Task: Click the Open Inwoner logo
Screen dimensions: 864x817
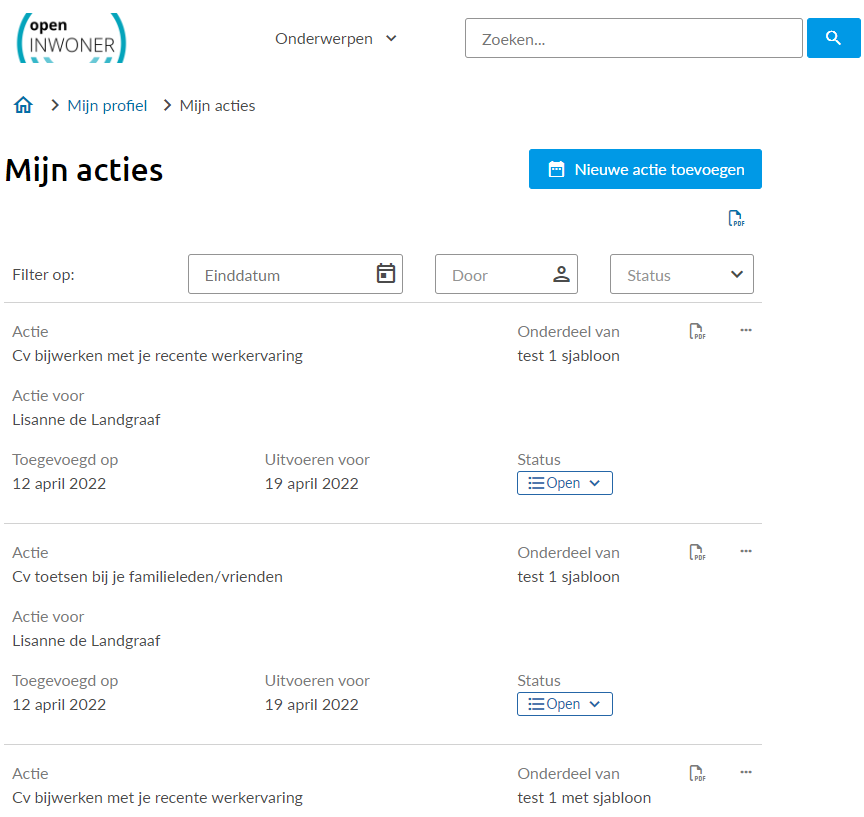Action: tap(72, 38)
